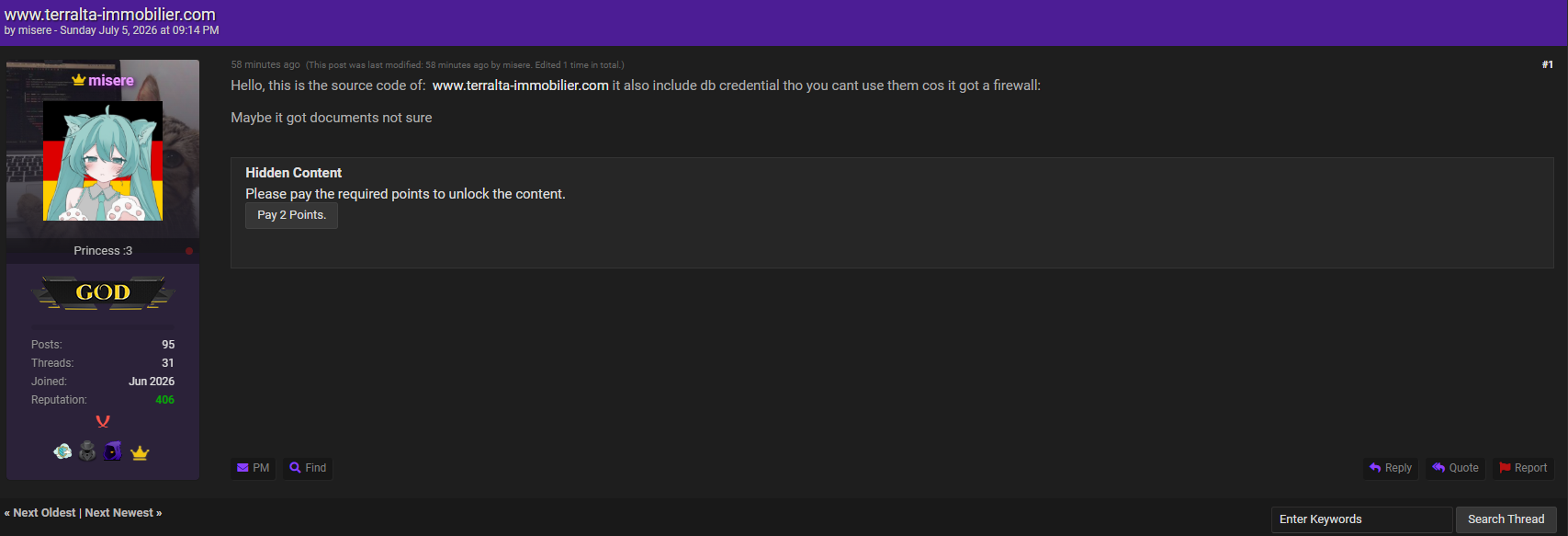
Task: Quote this post using Quote button
Action: pos(1455,468)
